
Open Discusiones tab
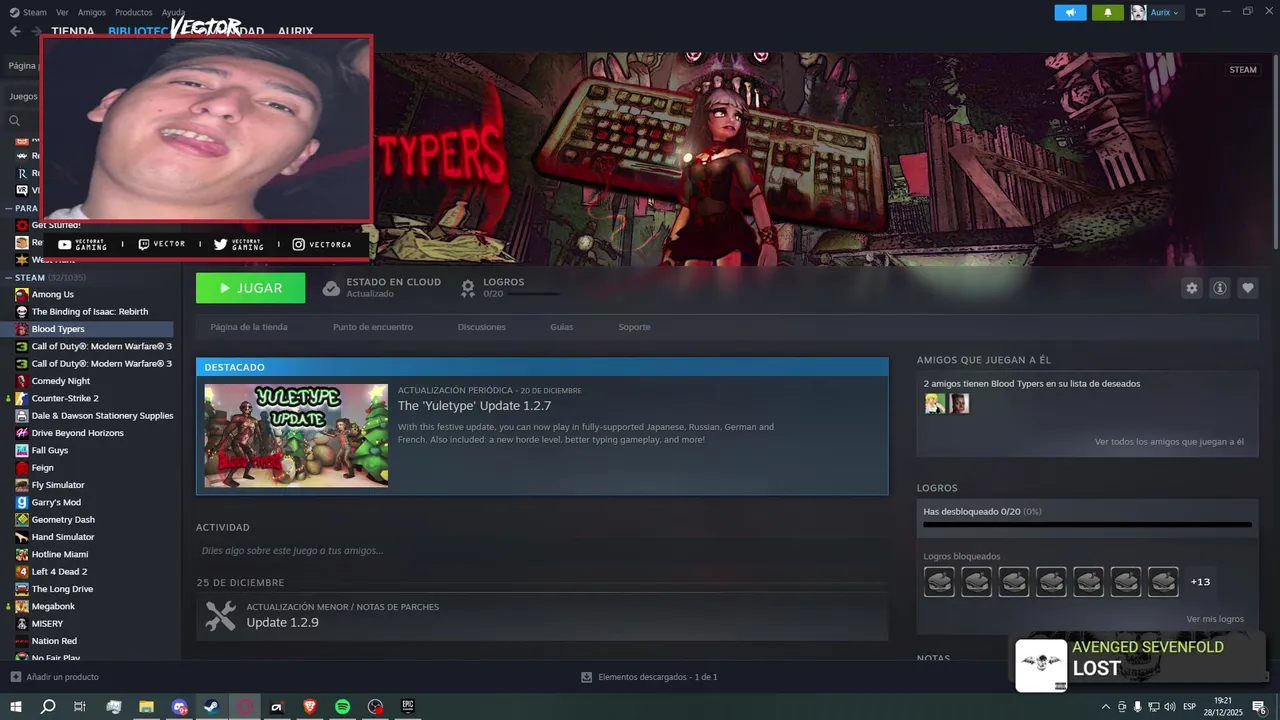coord(482,327)
